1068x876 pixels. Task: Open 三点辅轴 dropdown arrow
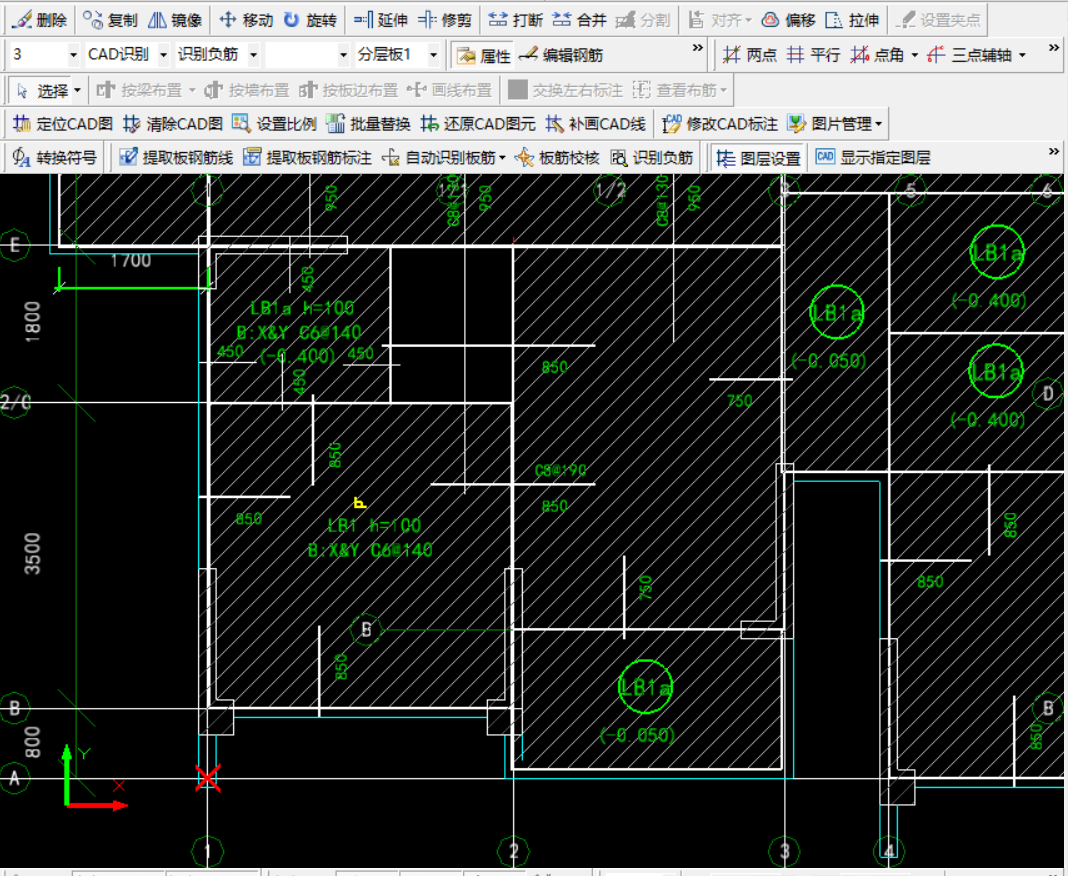click(1022, 54)
